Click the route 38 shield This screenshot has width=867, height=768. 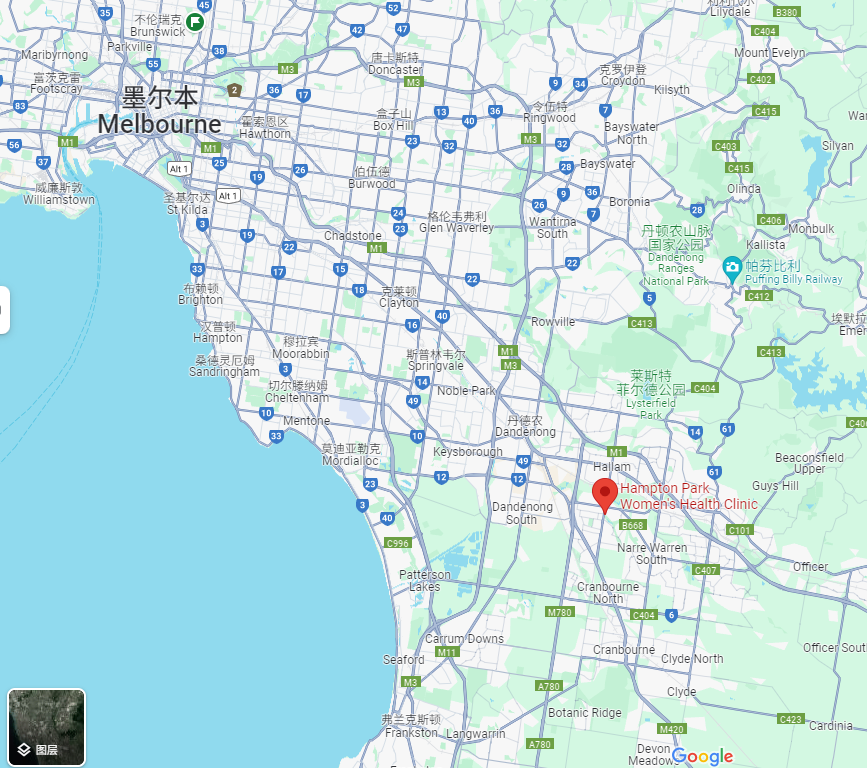(x=220, y=51)
